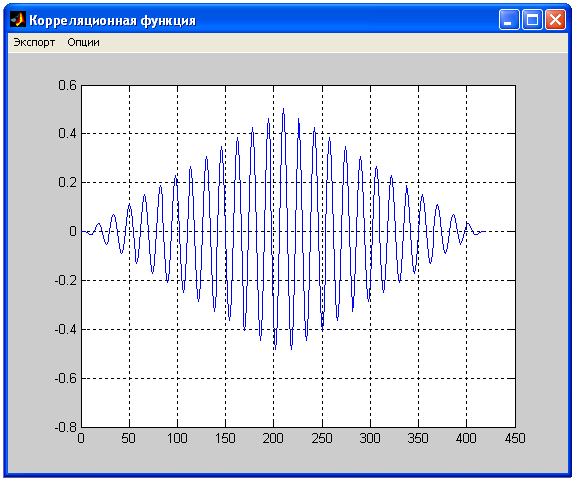Click the y-axis label 0.6
The image size is (575, 480).
[x=67, y=85]
